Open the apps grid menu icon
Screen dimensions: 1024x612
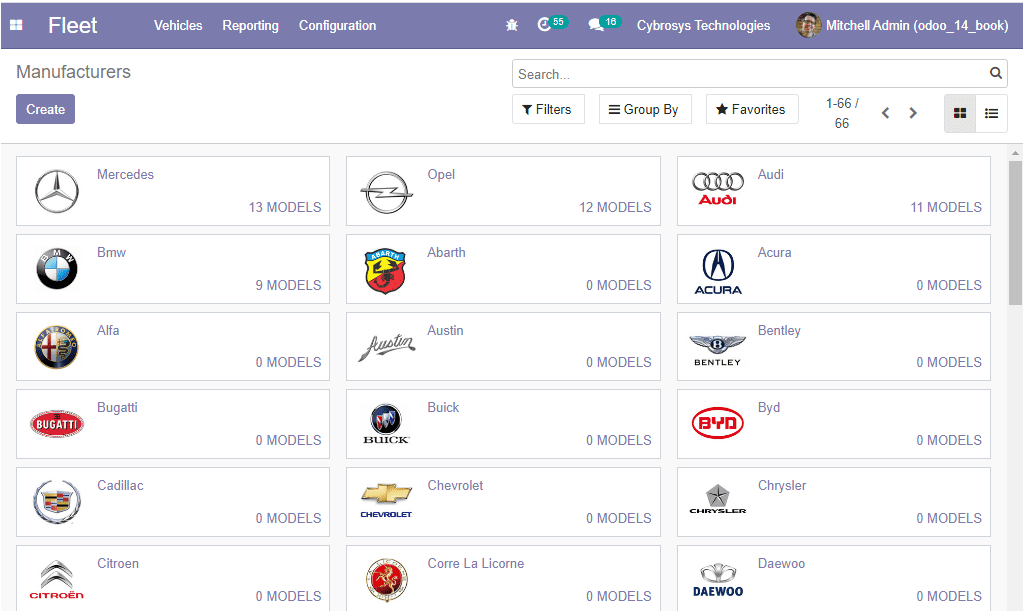point(16,25)
